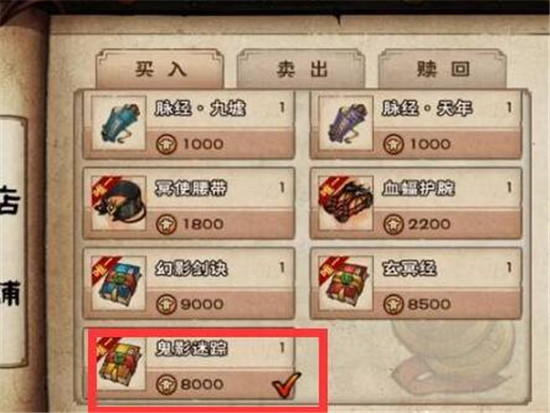The height and width of the screenshot is (413, 550).
Task: Select the 脉经·九墟 item name
Action: click(x=200, y=108)
